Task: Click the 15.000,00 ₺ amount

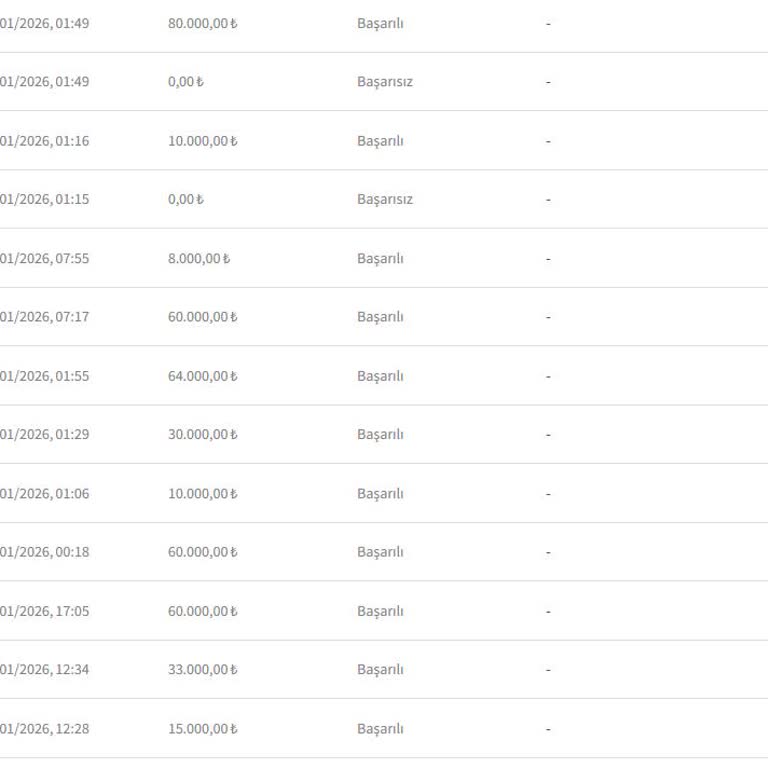Action: 202,729
